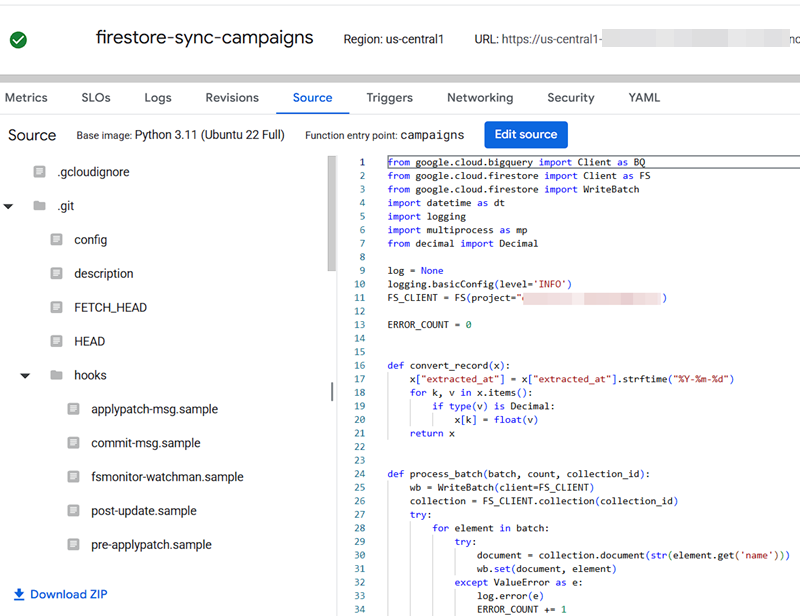The width and height of the screenshot is (800, 616).
Task: Click the Edit source button
Action: 526,134
